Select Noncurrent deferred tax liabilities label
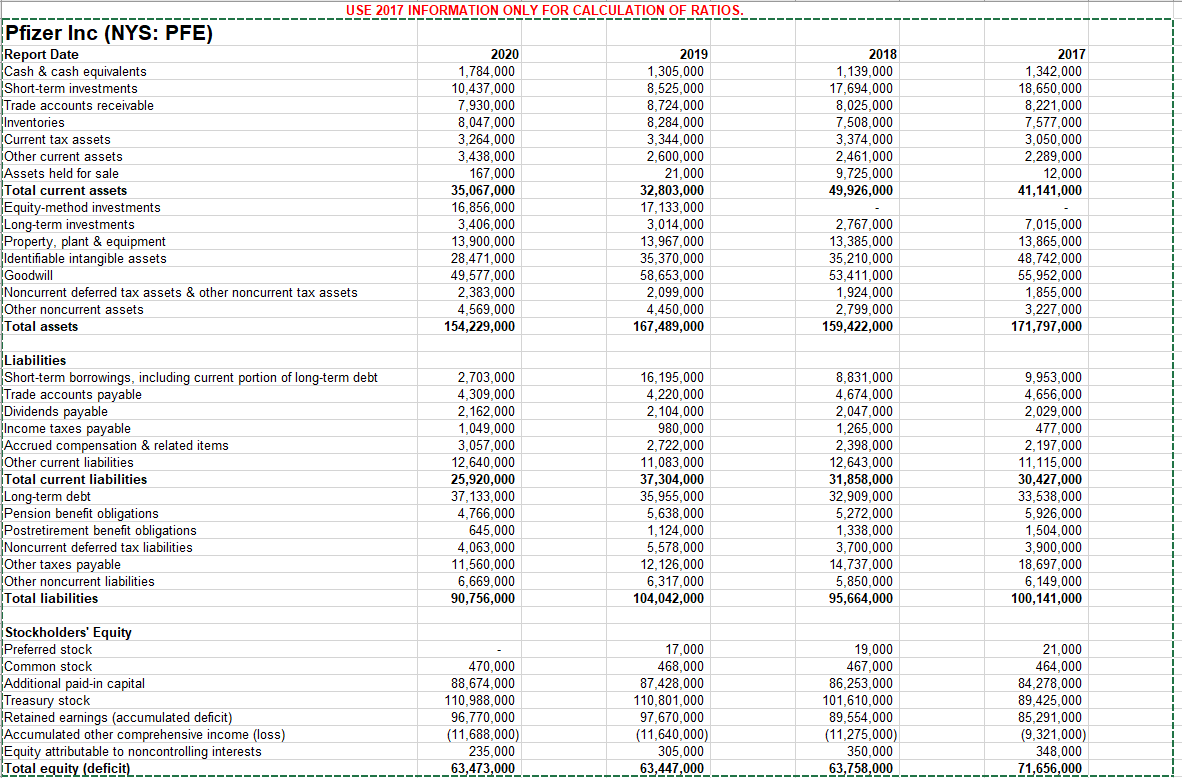This screenshot has height=778, width=1182. pyautogui.click(x=98, y=548)
